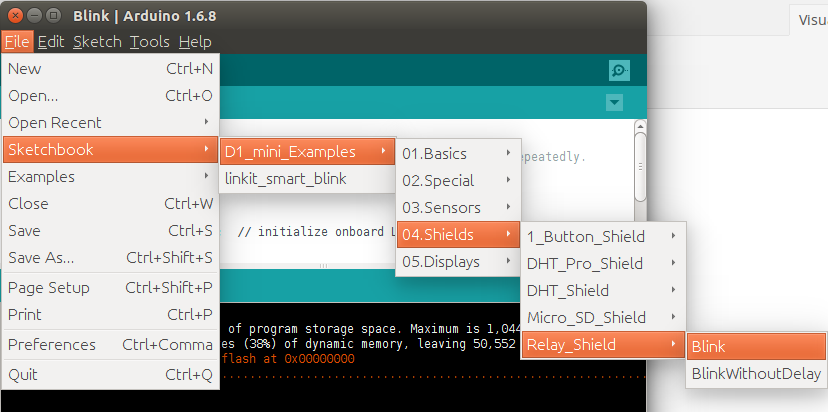Choose Print from File menu
828x412 pixels.
coord(110,315)
